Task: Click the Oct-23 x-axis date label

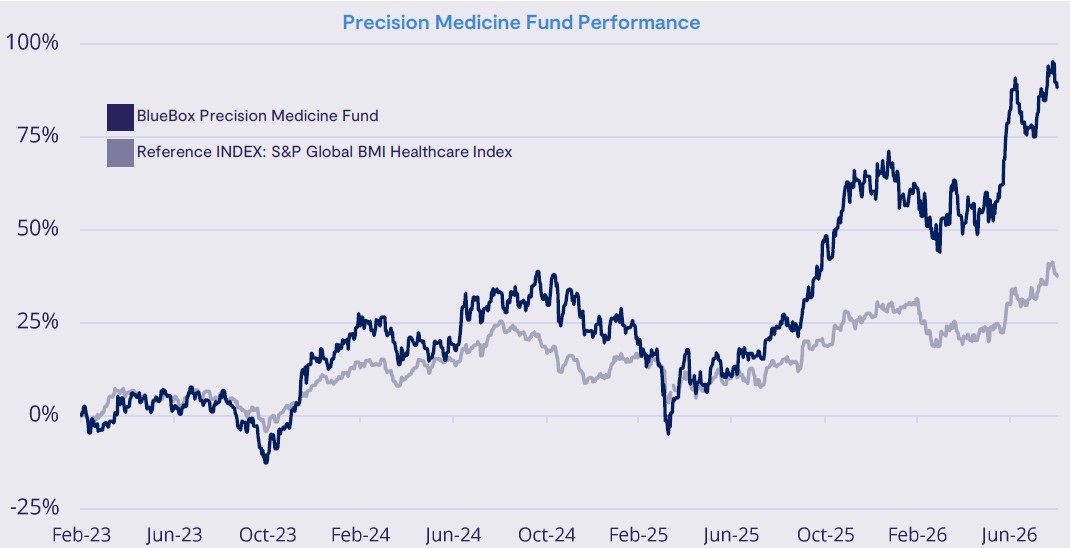Action: point(268,534)
